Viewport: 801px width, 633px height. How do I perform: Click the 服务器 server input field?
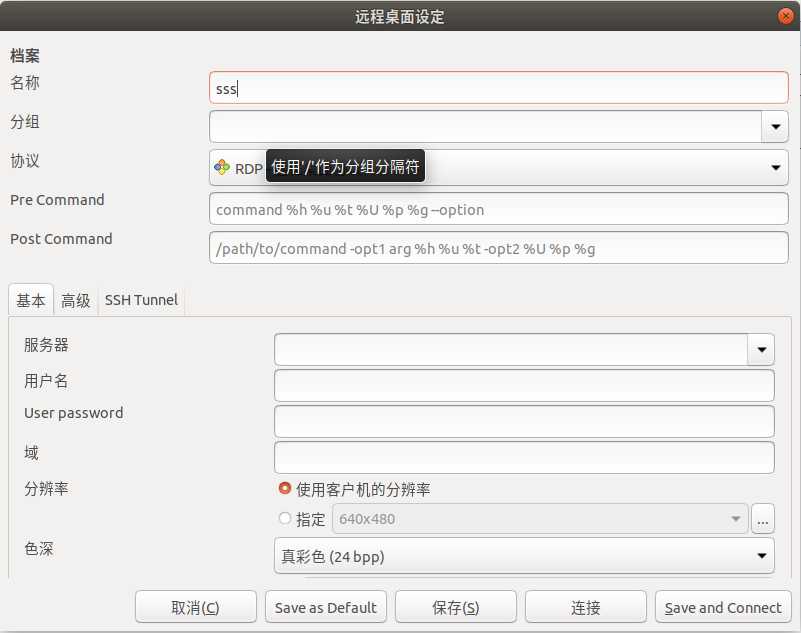click(x=511, y=349)
